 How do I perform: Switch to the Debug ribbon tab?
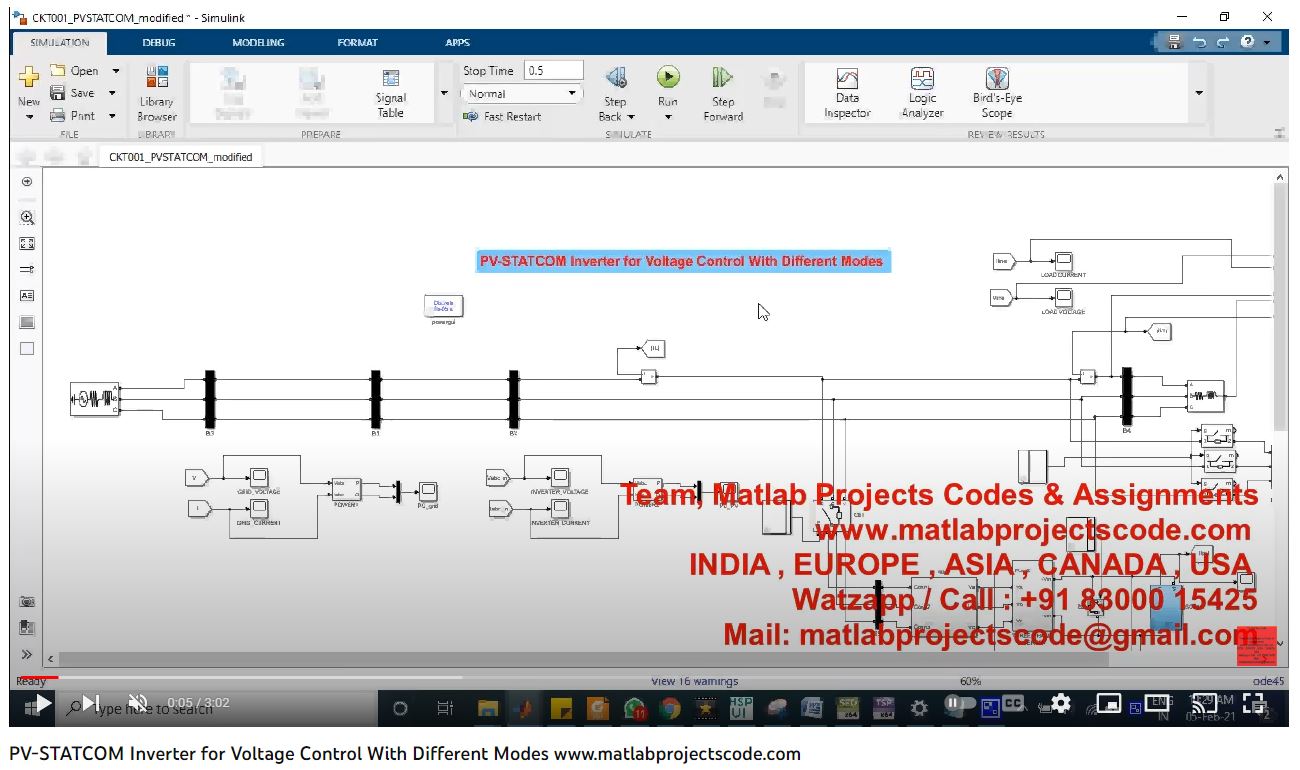158,43
